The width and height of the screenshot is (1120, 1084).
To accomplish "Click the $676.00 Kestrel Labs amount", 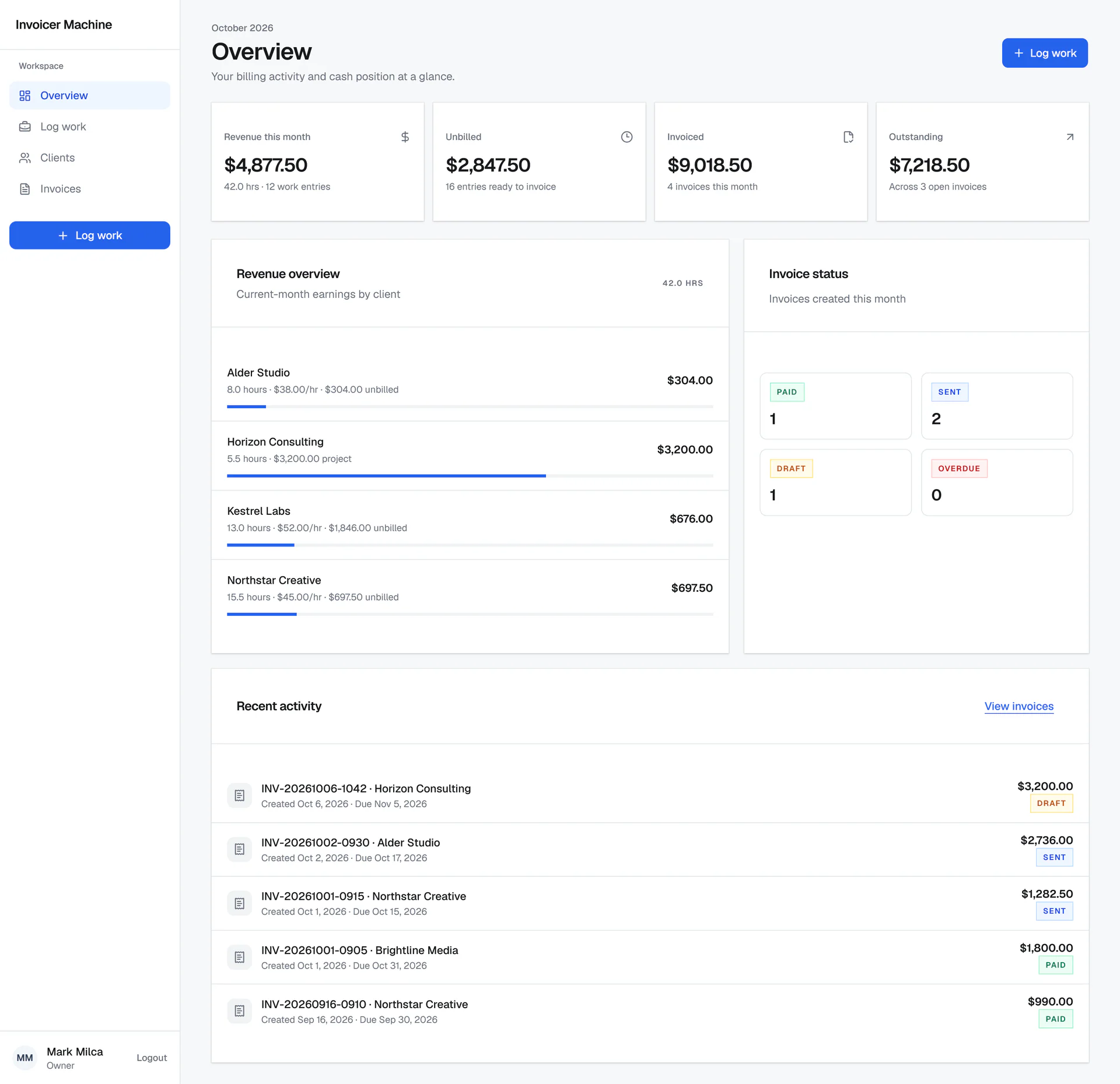I will click(x=691, y=519).
